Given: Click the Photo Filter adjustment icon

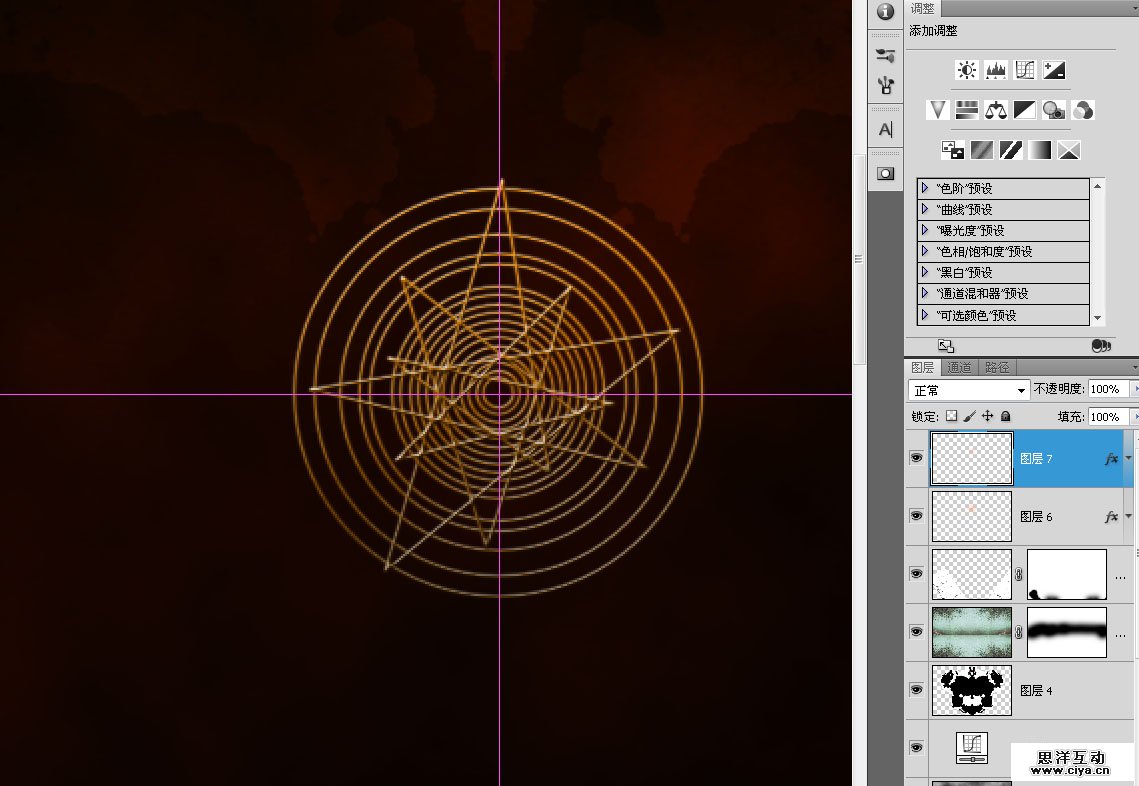Looking at the screenshot, I should click(1053, 110).
